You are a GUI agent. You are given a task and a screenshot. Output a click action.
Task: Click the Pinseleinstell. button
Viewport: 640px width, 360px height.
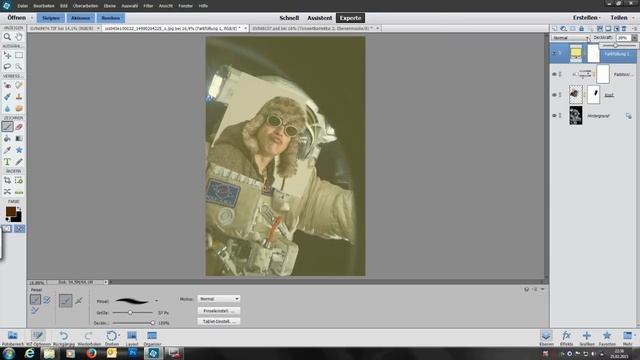219,311
